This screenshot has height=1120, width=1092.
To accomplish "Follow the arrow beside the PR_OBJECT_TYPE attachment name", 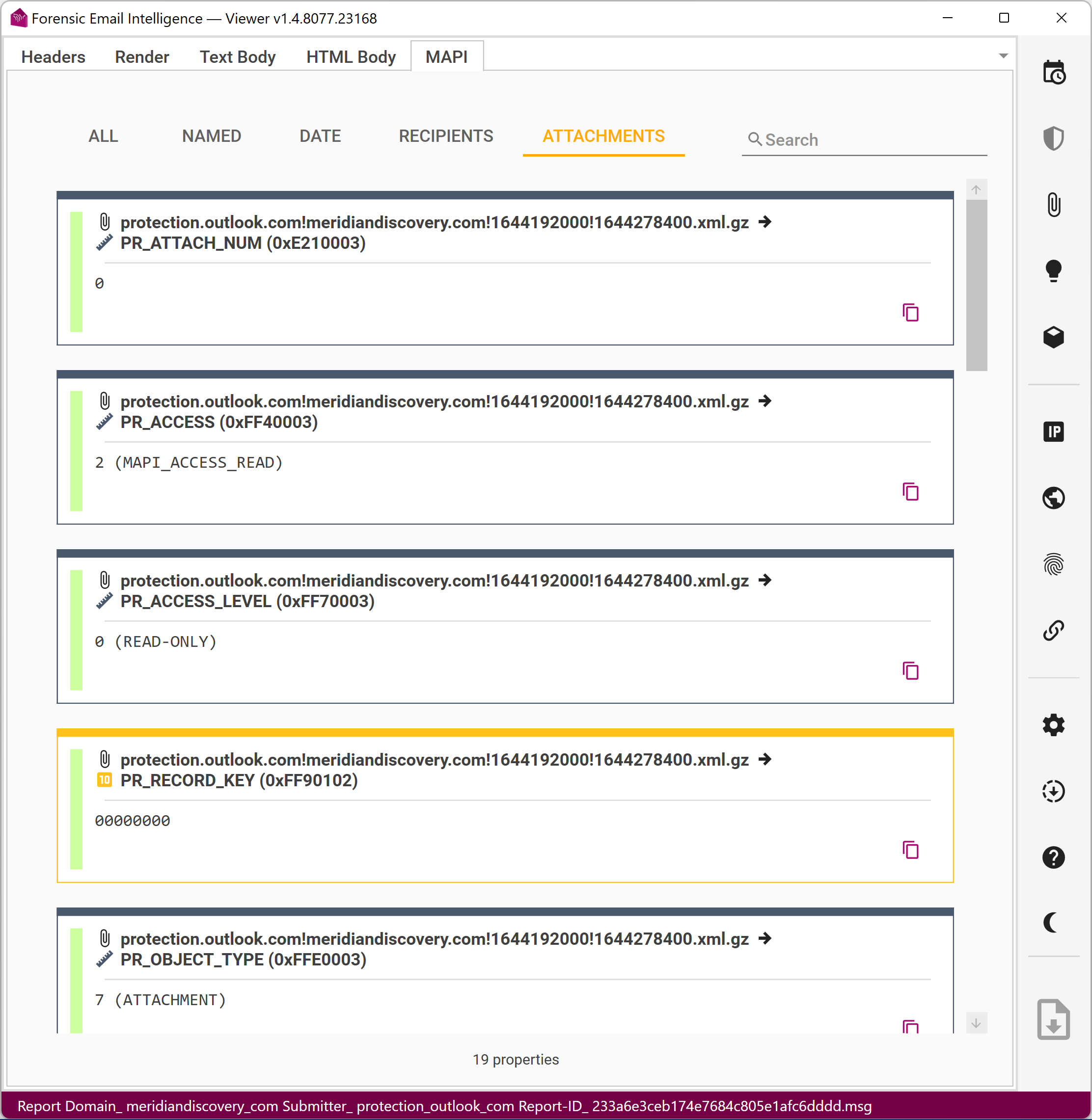I will tap(764, 938).
